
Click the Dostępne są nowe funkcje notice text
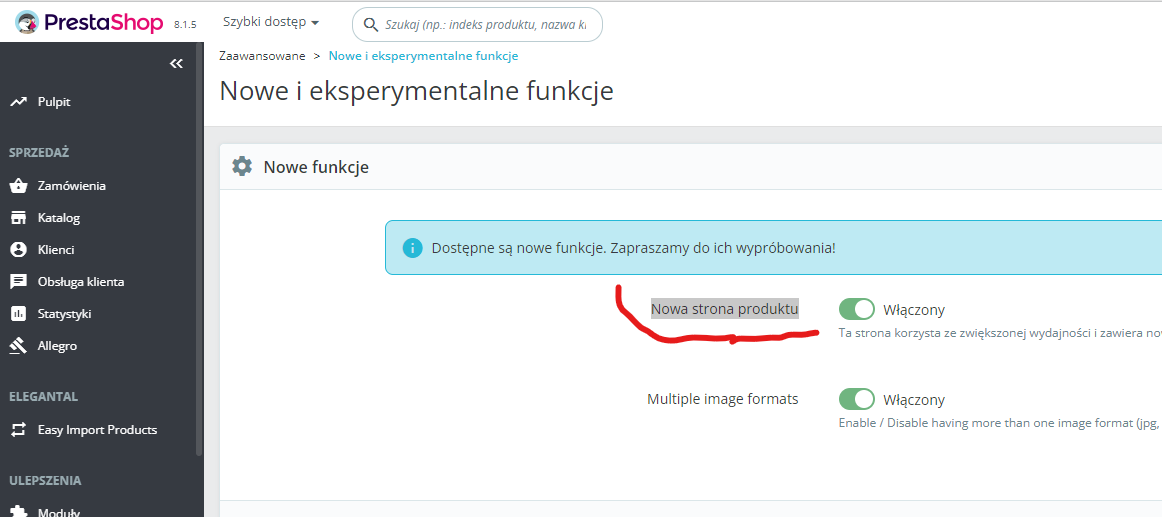[x=634, y=247]
